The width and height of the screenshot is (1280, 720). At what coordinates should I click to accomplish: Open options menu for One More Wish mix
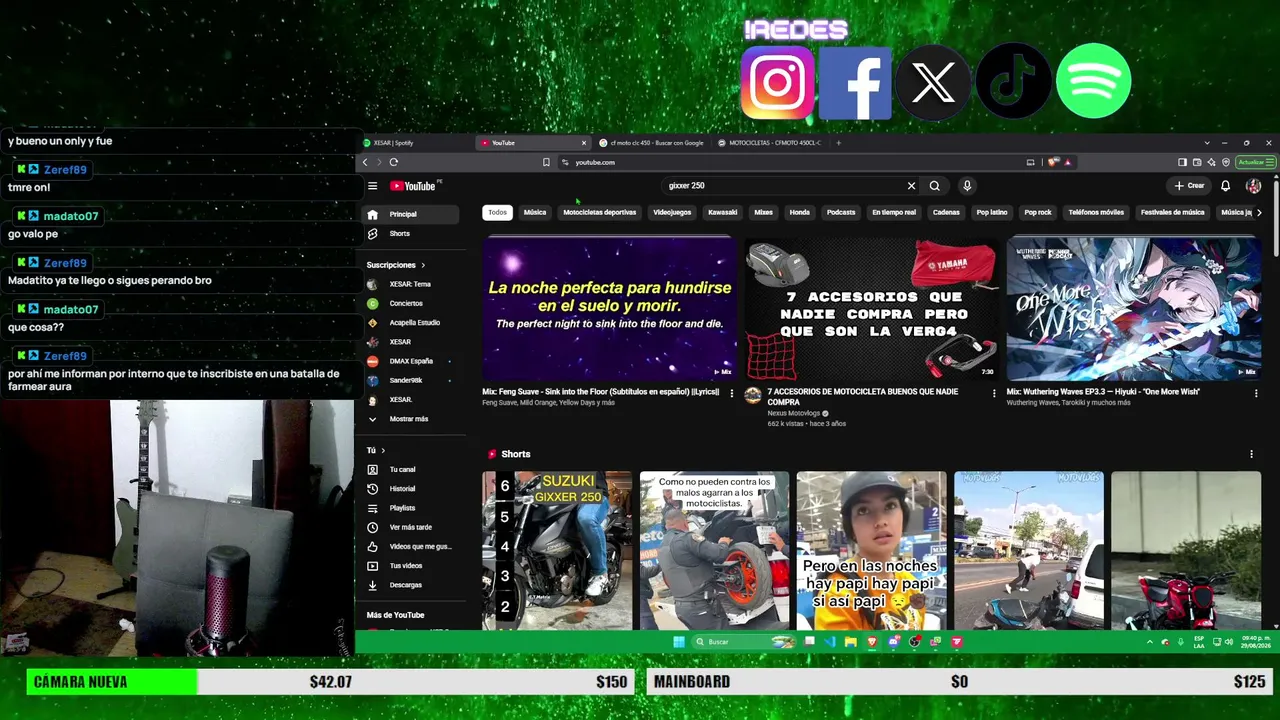1256,394
